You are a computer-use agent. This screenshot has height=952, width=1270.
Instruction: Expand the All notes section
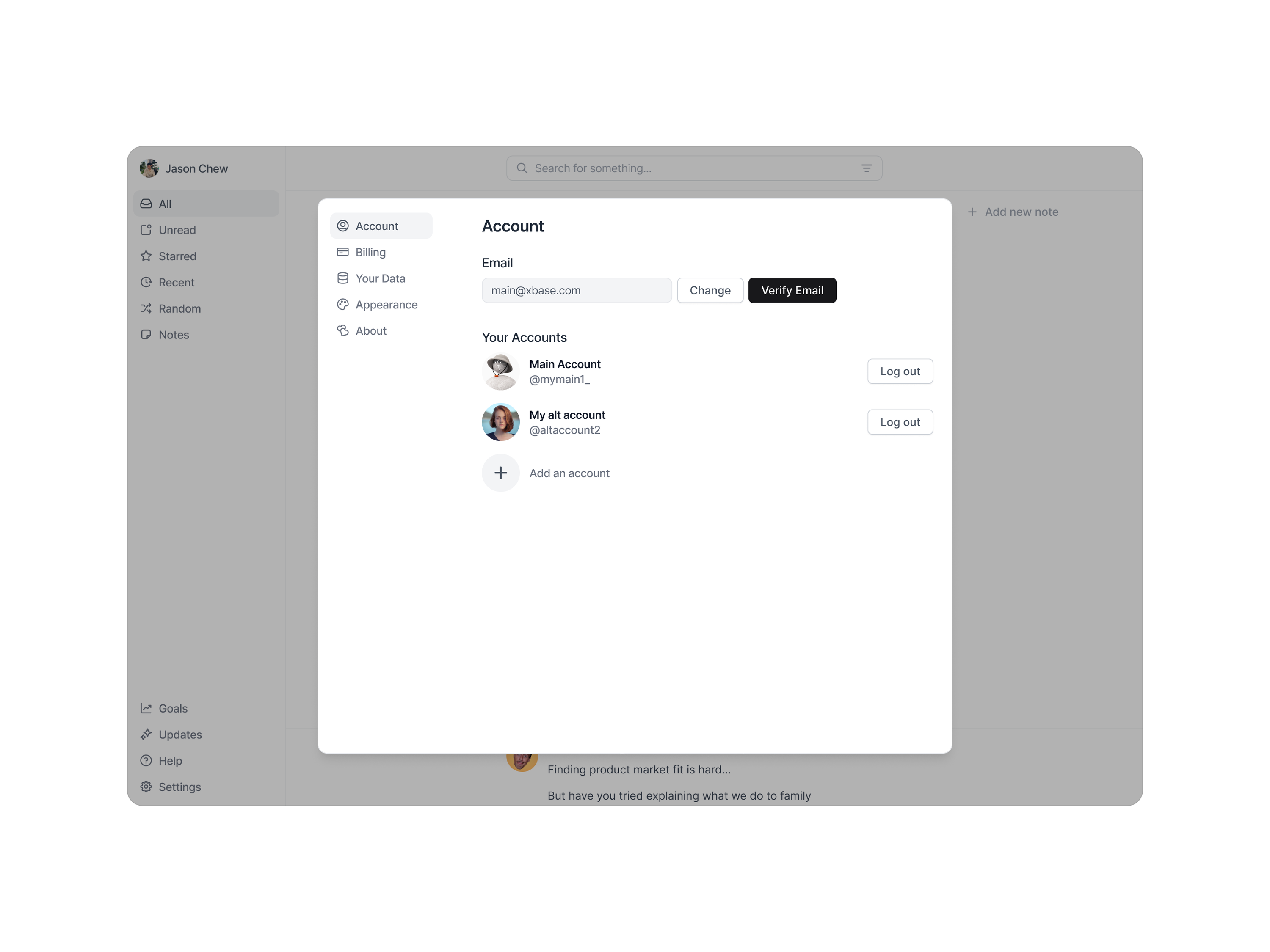(206, 204)
